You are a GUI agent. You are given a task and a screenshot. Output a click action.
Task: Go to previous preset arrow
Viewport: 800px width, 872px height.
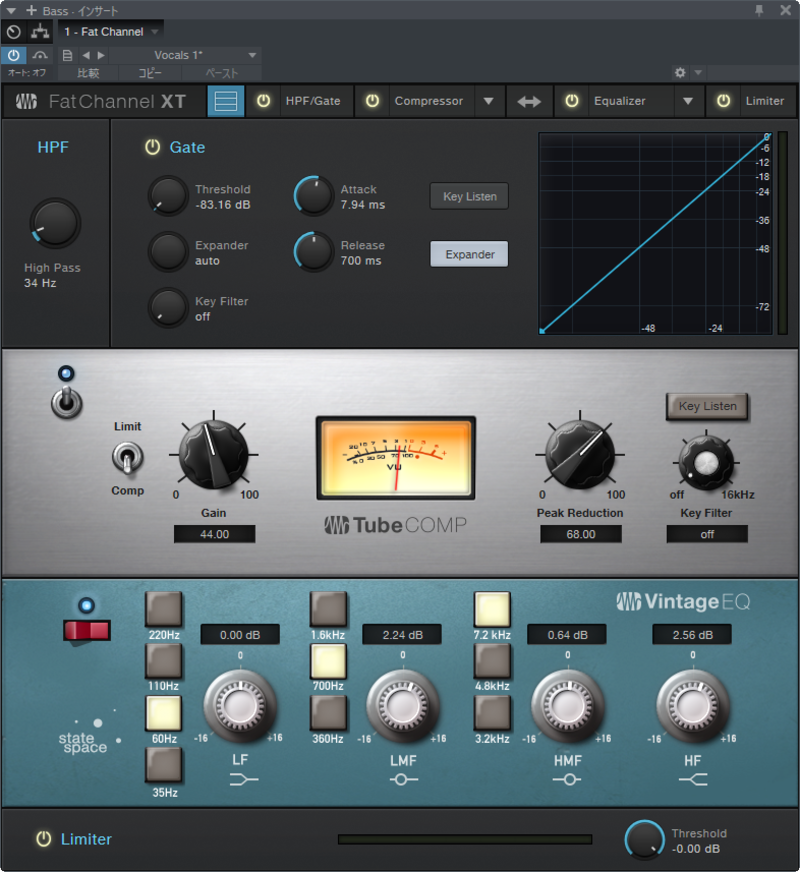[86, 55]
